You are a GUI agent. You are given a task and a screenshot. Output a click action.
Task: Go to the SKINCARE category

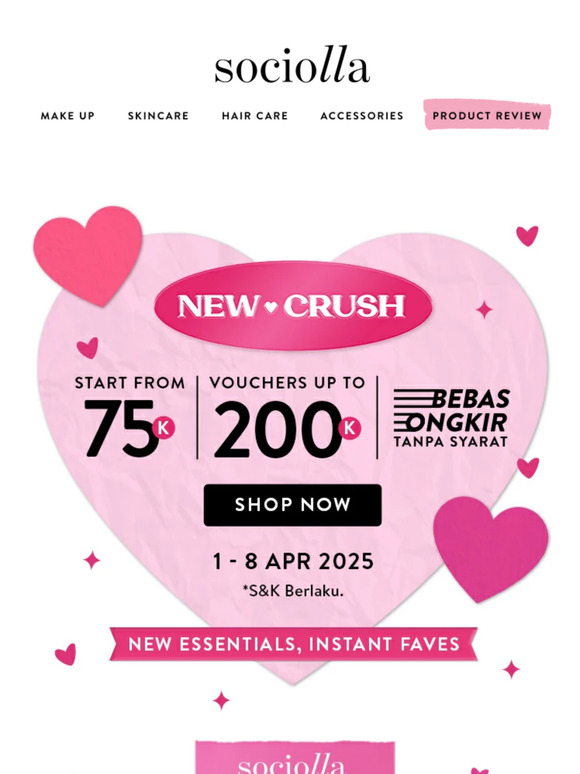tap(158, 116)
